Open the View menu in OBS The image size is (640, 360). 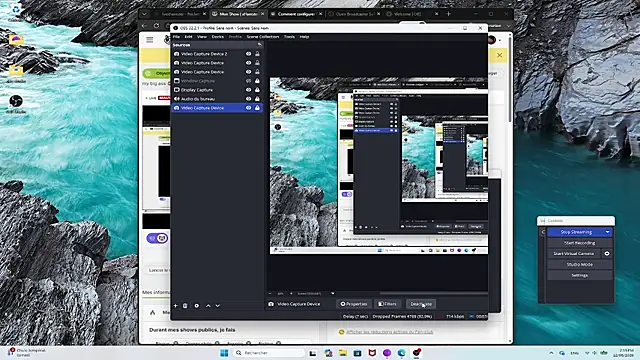202,37
